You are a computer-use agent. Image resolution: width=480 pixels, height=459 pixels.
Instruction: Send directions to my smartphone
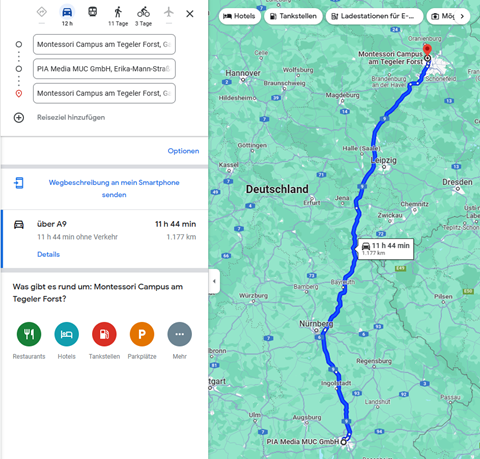point(114,189)
